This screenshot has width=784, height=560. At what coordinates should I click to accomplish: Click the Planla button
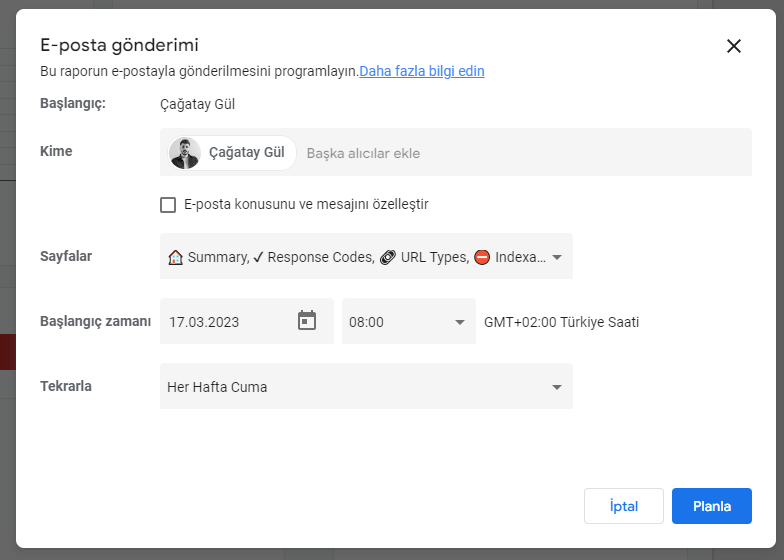(712, 506)
